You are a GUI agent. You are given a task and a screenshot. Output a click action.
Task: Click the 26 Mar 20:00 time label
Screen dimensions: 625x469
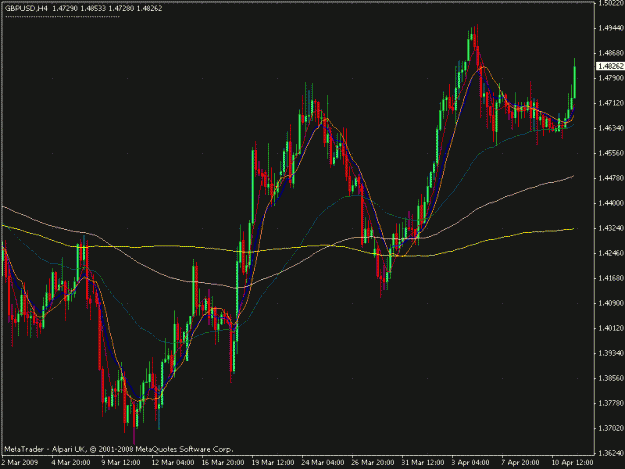pyautogui.click(x=373, y=463)
